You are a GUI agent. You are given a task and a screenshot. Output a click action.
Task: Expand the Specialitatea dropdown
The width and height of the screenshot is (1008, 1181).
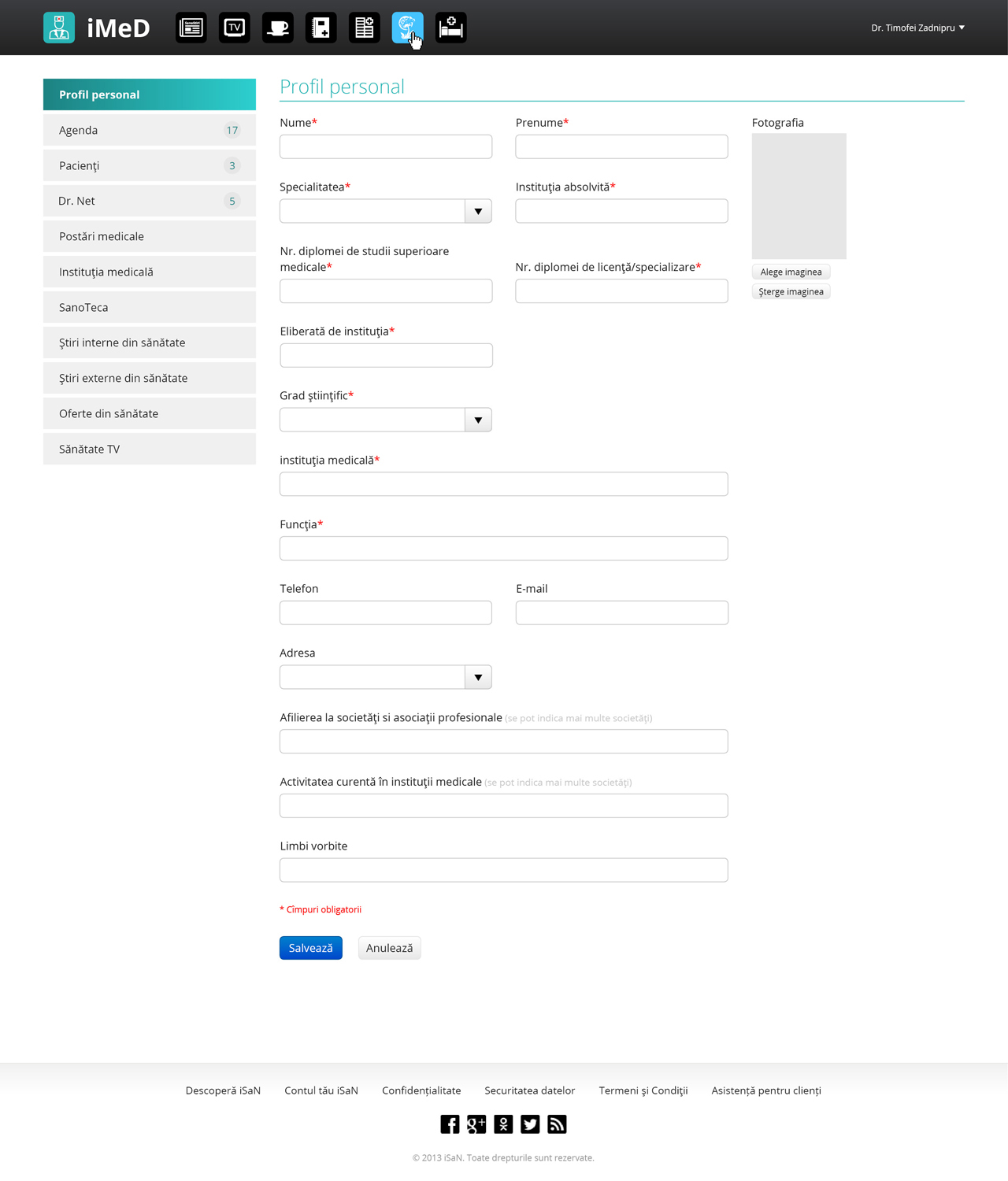click(478, 211)
